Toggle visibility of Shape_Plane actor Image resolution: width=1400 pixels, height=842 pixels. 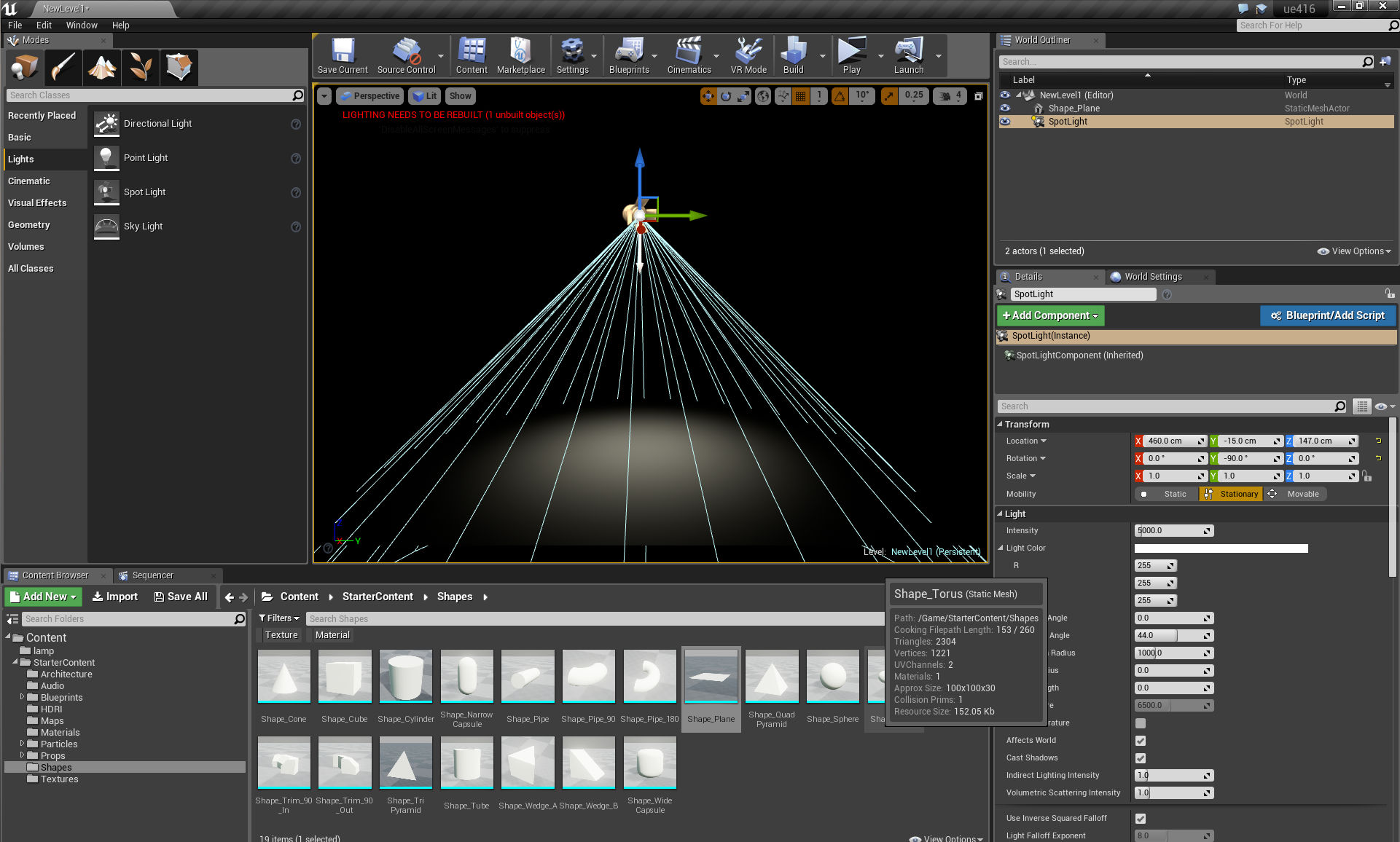click(1005, 109)
